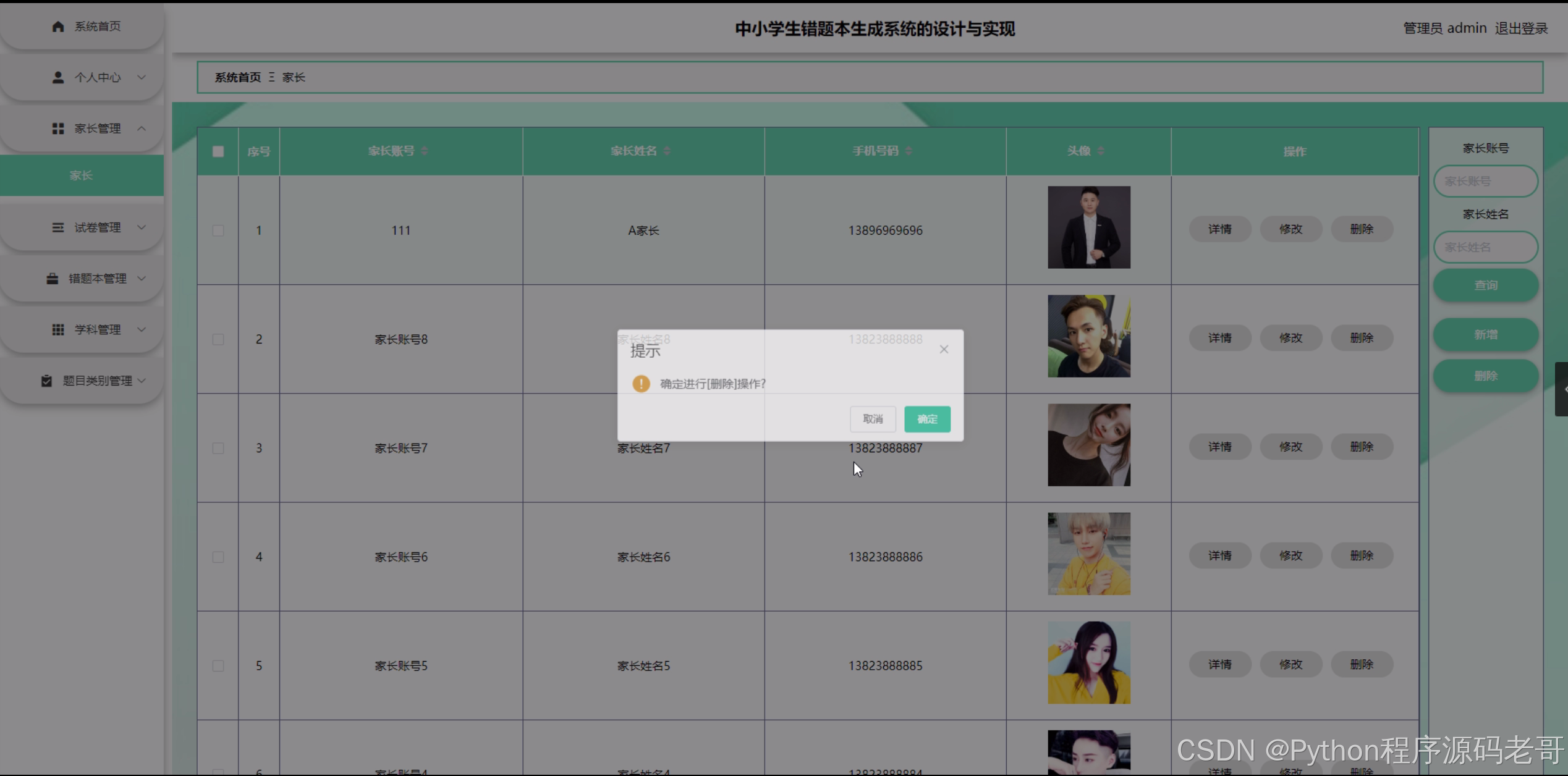The width and height of the screenshot is (1568, 776).
Task: Close the 提示 dialog with X icon
Action: click(x=944, y=349)
